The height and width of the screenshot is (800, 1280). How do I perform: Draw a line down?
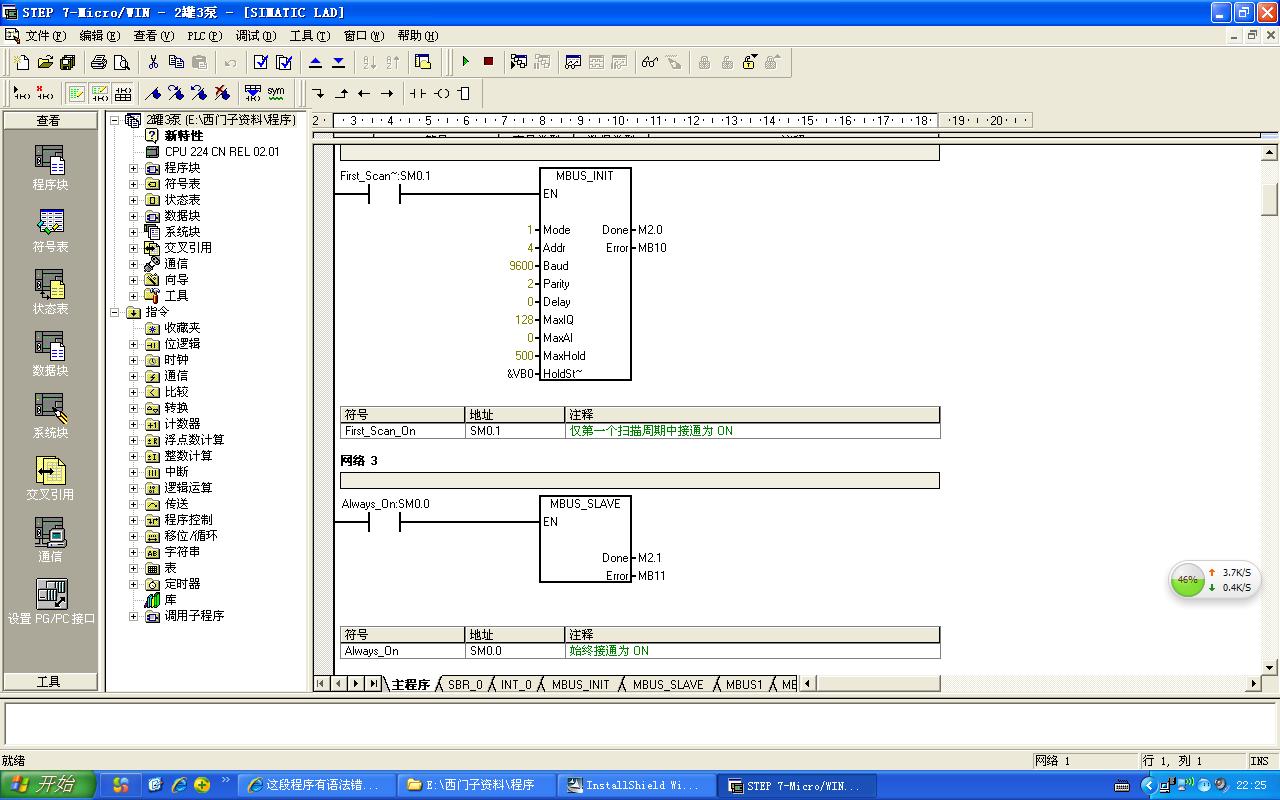318,93
